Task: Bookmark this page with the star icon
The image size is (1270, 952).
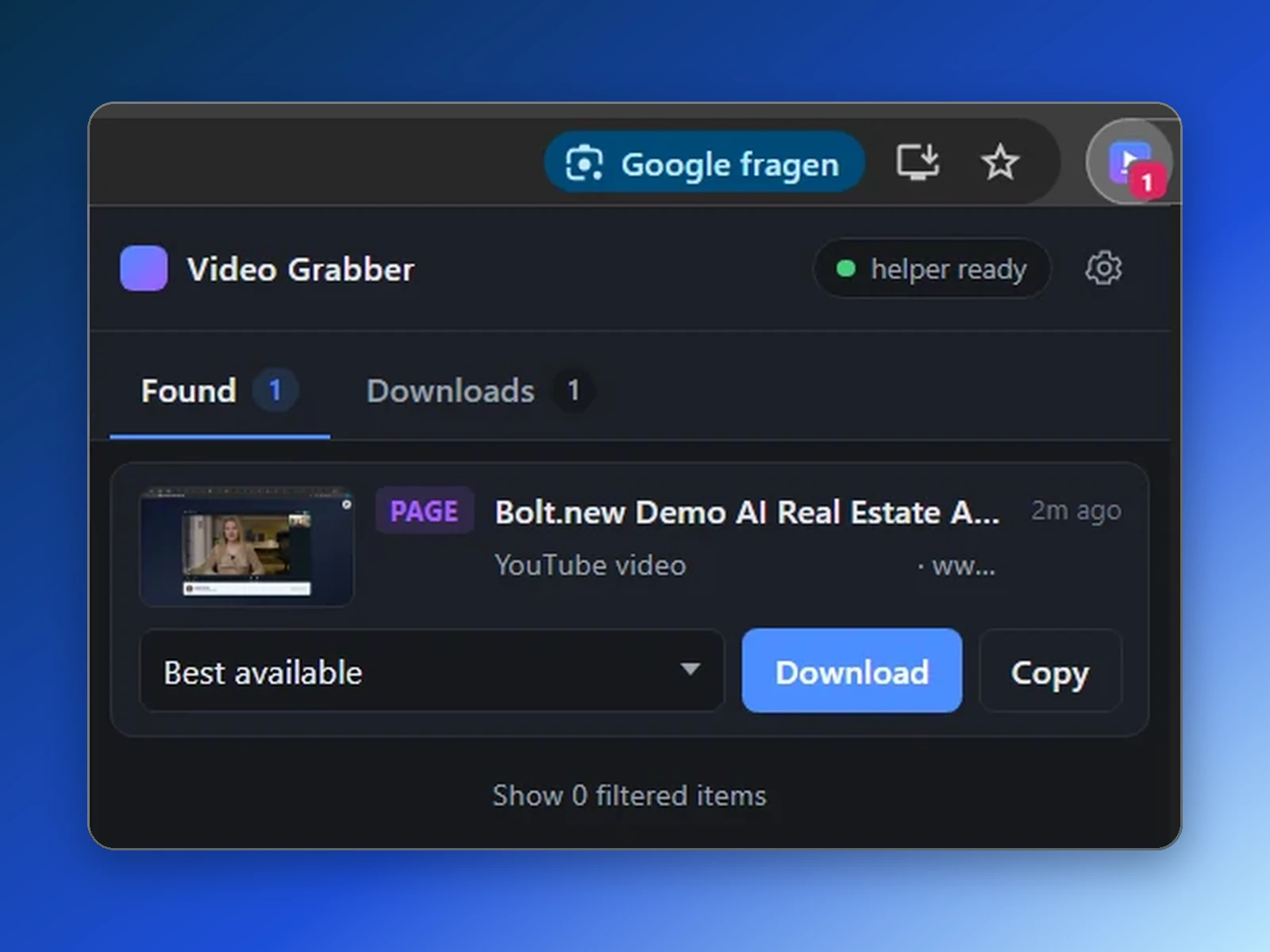Action: (x=999, y=163)
